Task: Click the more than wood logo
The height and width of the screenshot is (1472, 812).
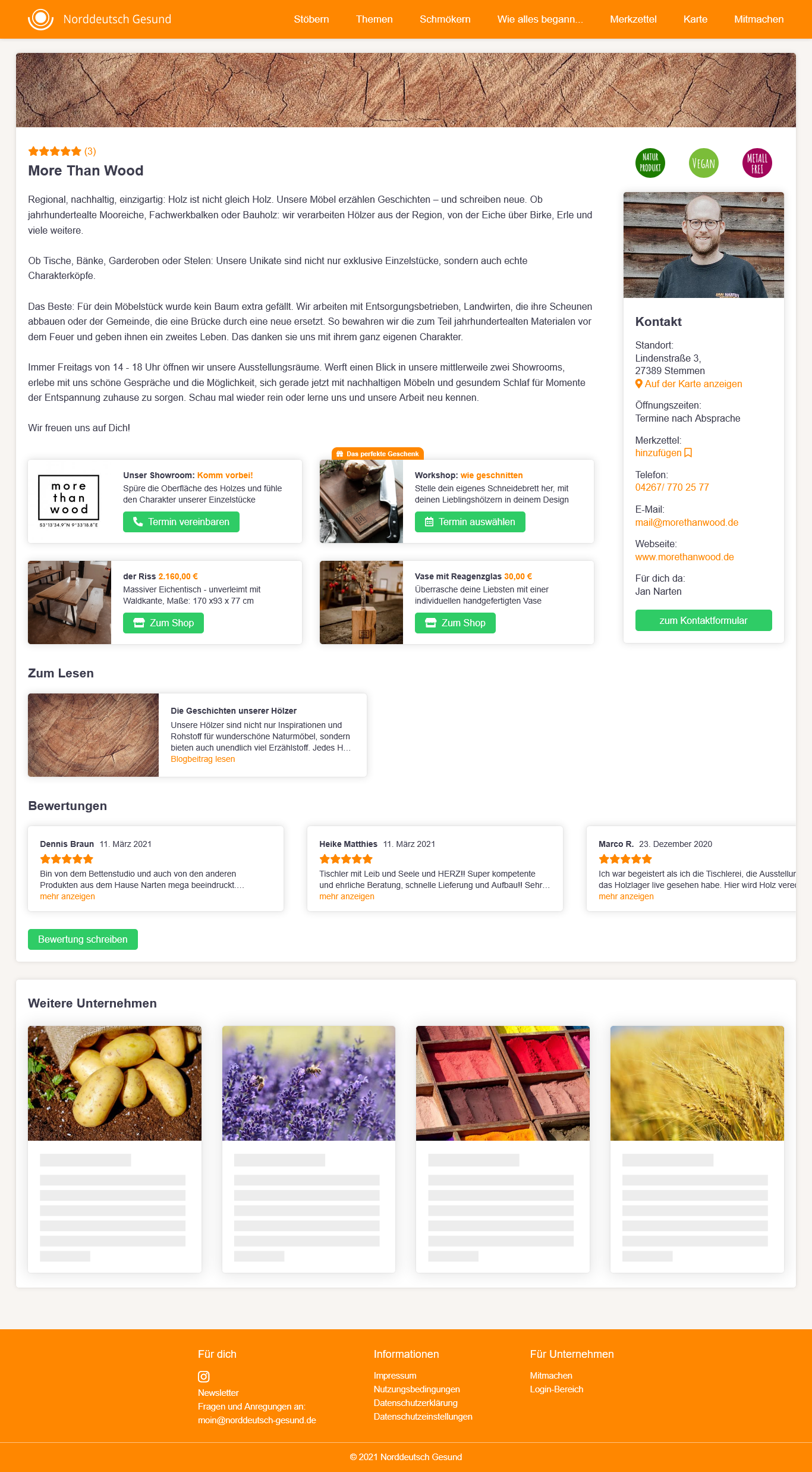Action: click(69, 501)
